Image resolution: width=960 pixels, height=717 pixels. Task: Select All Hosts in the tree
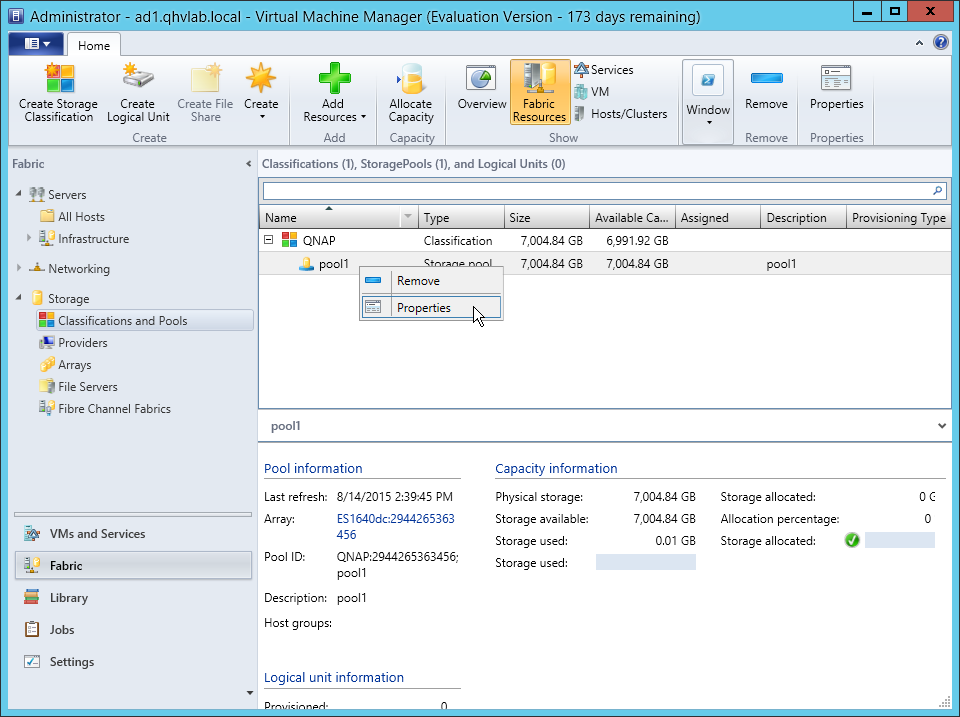tap(81, 216)
